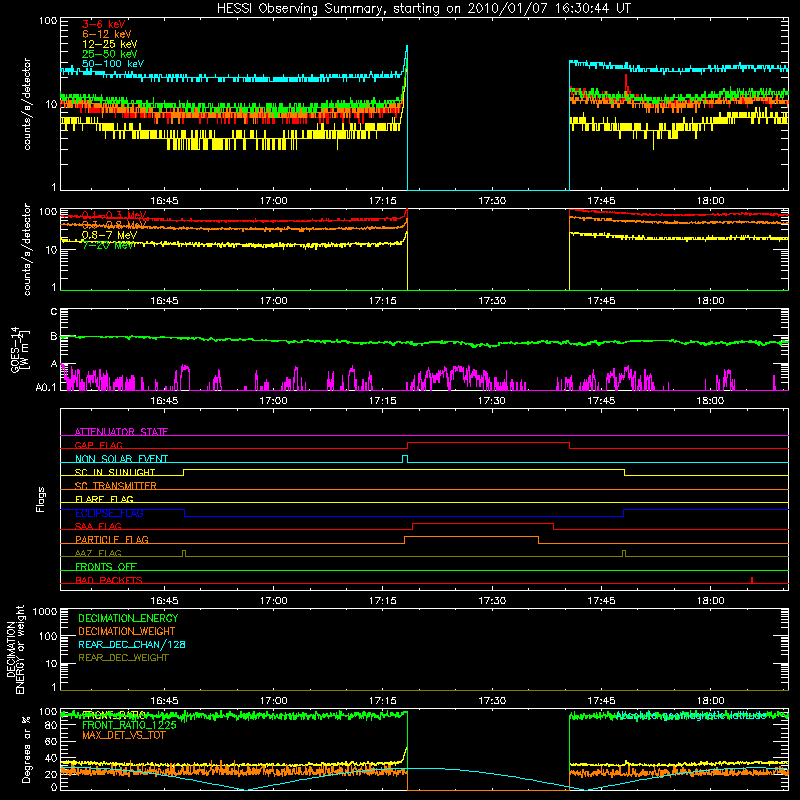This screenshot has width=800, height=800.
Task: Click the 0.8-7 MeV legend label
Action: (109, 235)
